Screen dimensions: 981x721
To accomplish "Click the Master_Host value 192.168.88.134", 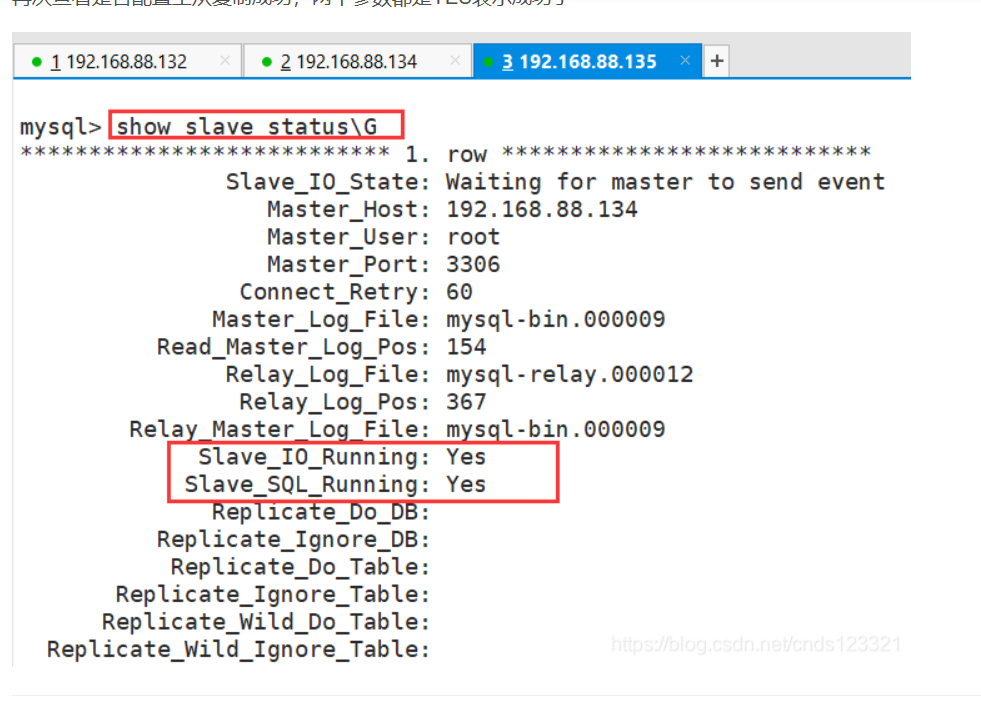I will click(541, 210).
